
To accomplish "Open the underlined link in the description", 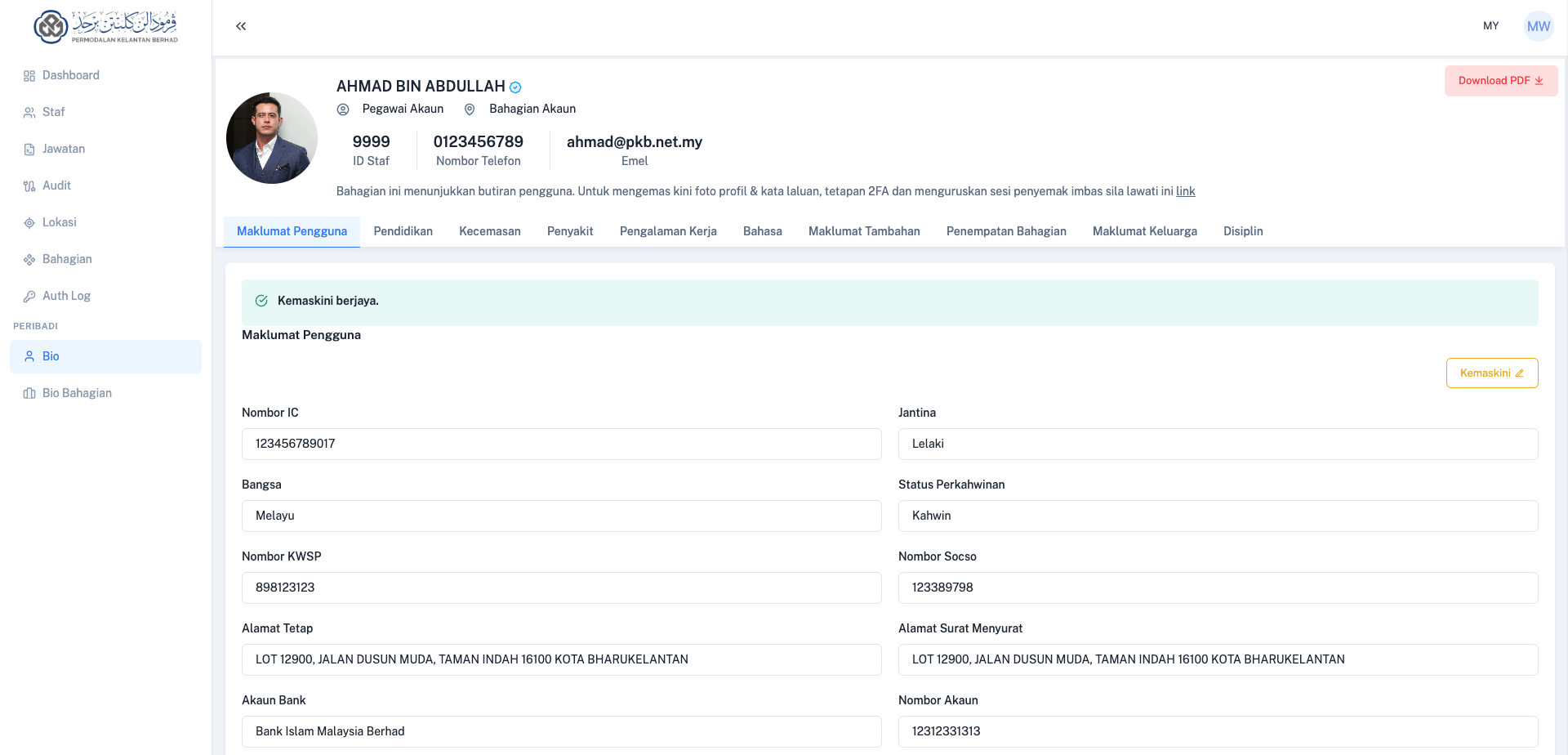I will click(x=1186, y=191).
